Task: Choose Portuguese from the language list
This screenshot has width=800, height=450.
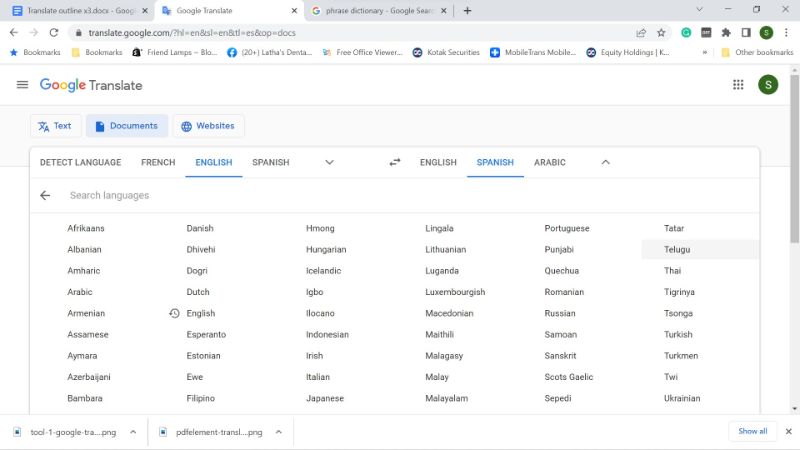Action: (x=567, y=228)
